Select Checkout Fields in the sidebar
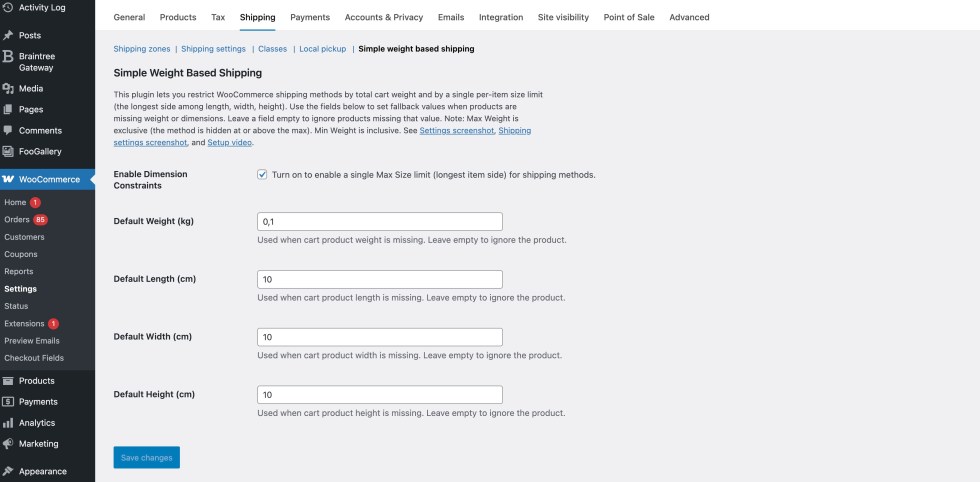 pos(35,358)
